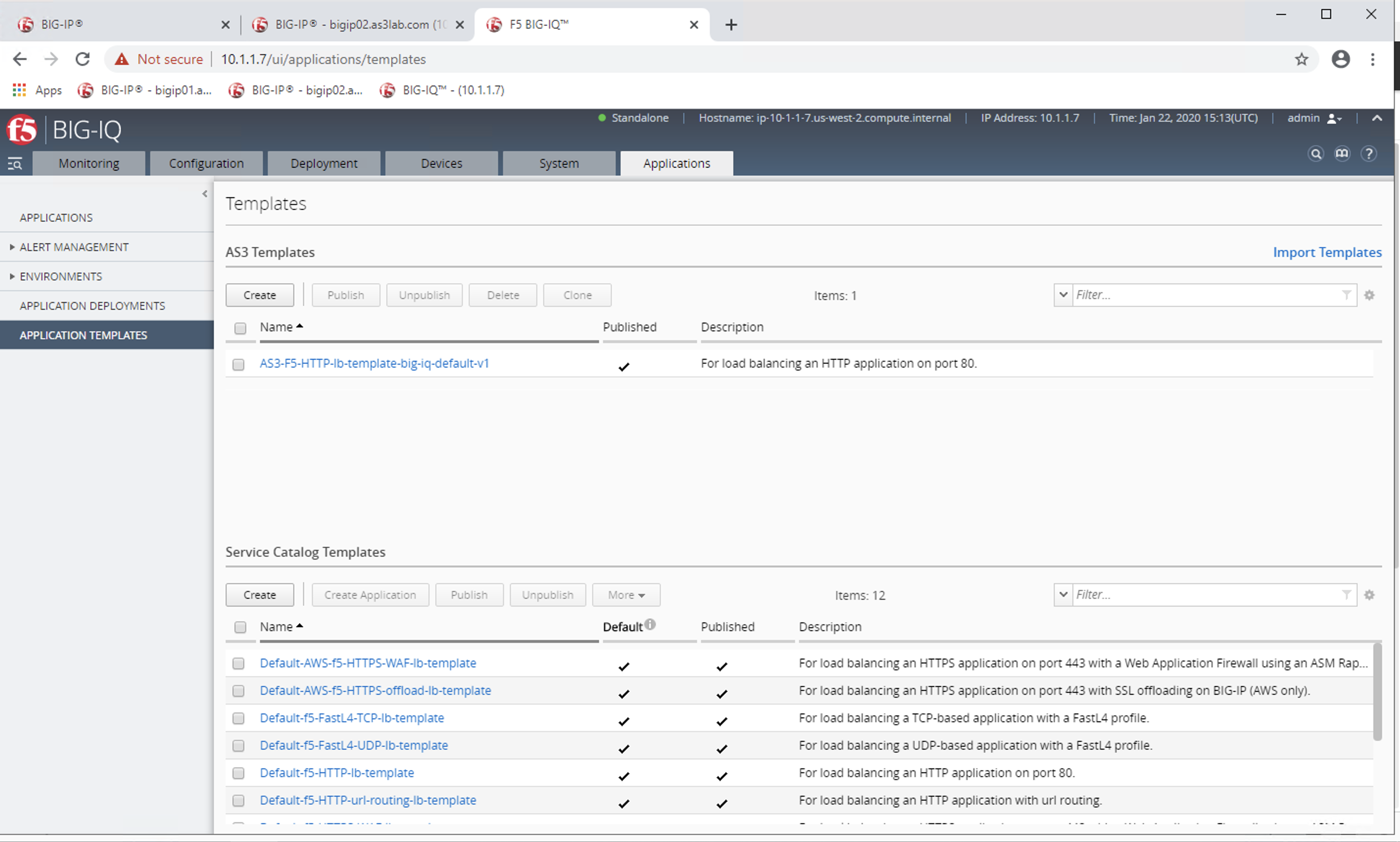Close the first BIG-IP browser tab
The height and width of the screenshot is (842, 1400).
click(x=225, y=25)
